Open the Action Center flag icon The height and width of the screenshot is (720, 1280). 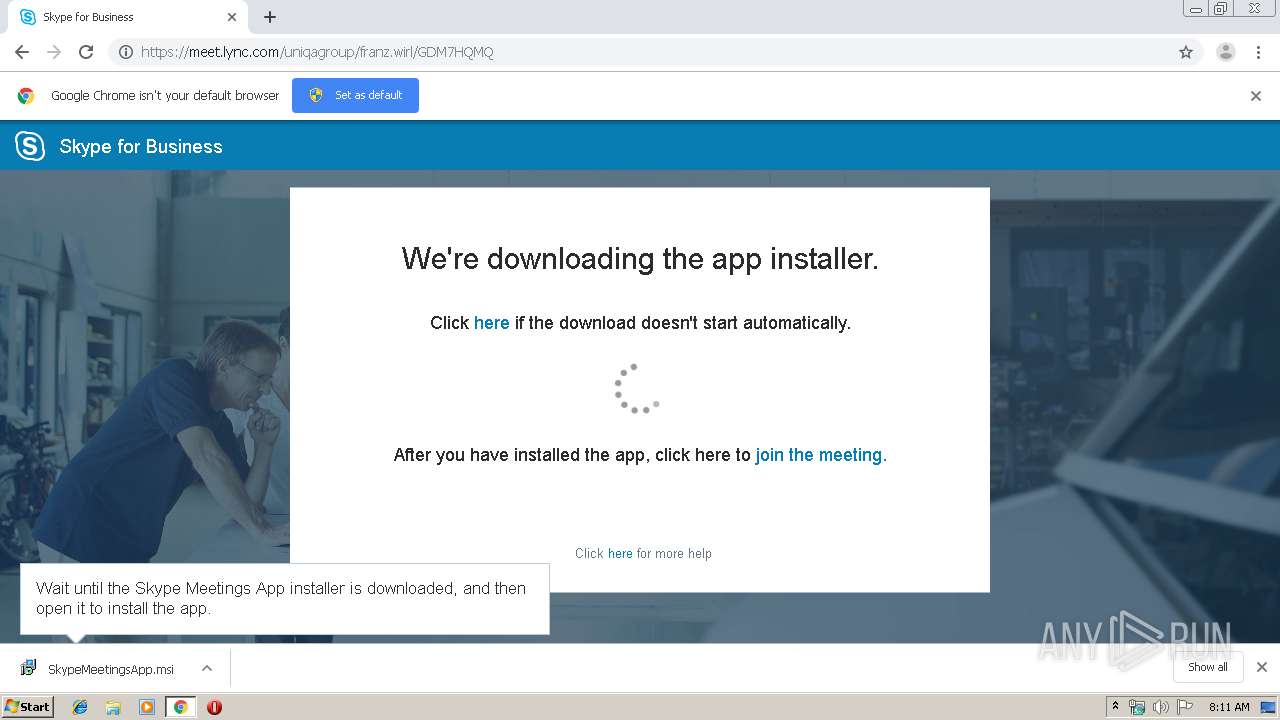[x=1185, y=707]
